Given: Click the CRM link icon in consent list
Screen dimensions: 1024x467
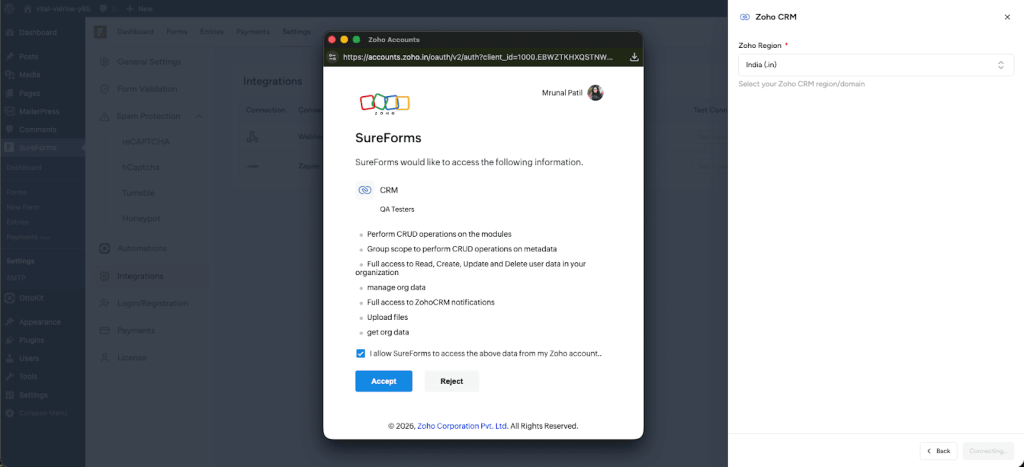Looking at the screenshot, I should [365, 190].
